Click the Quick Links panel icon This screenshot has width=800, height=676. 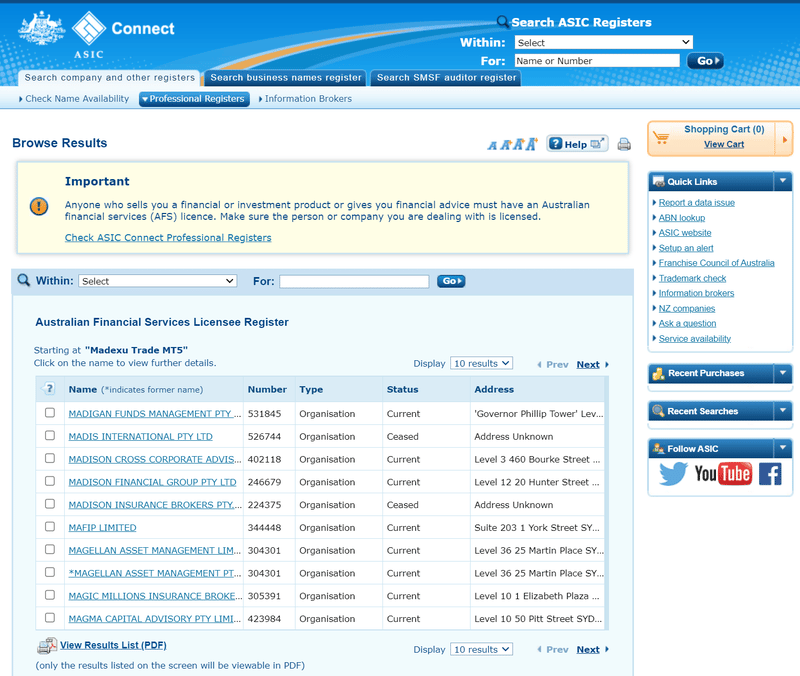659,182
